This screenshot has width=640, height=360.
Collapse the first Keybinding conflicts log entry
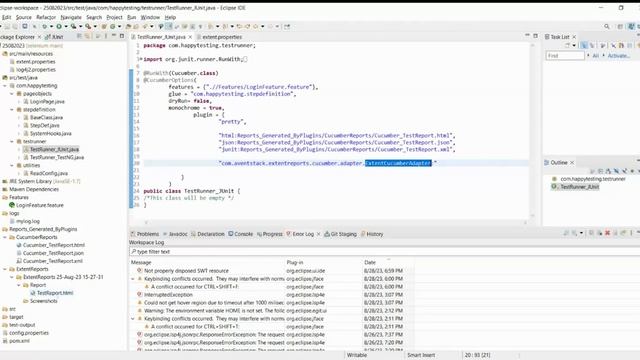[x=133, y=279]
